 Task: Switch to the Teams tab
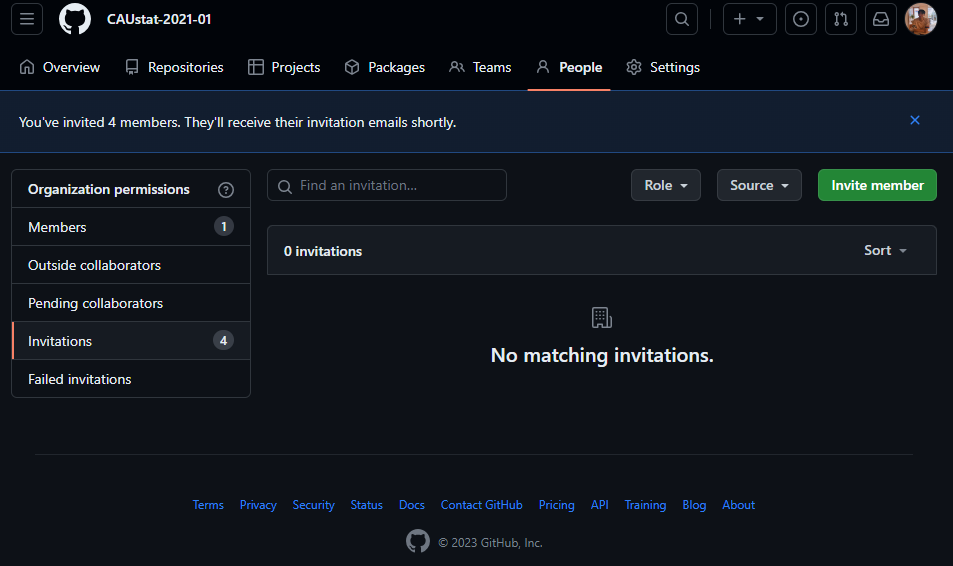tap(480, 67)
